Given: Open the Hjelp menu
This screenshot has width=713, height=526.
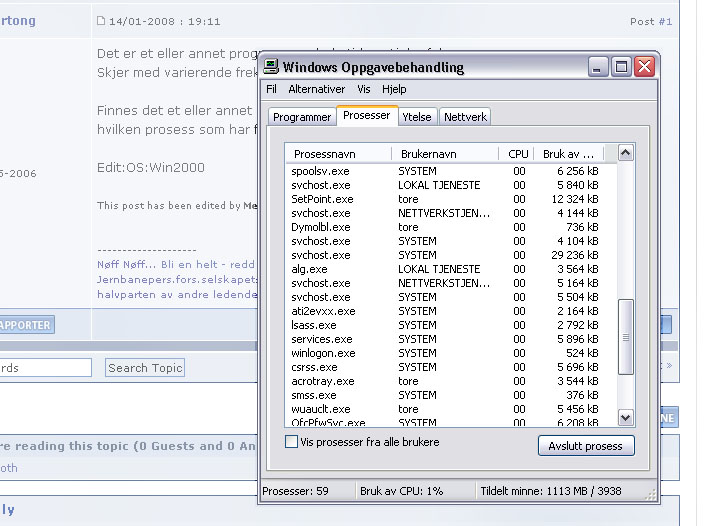Looking at the screenshot, I should pyautogui.click(x=394, y=89).
